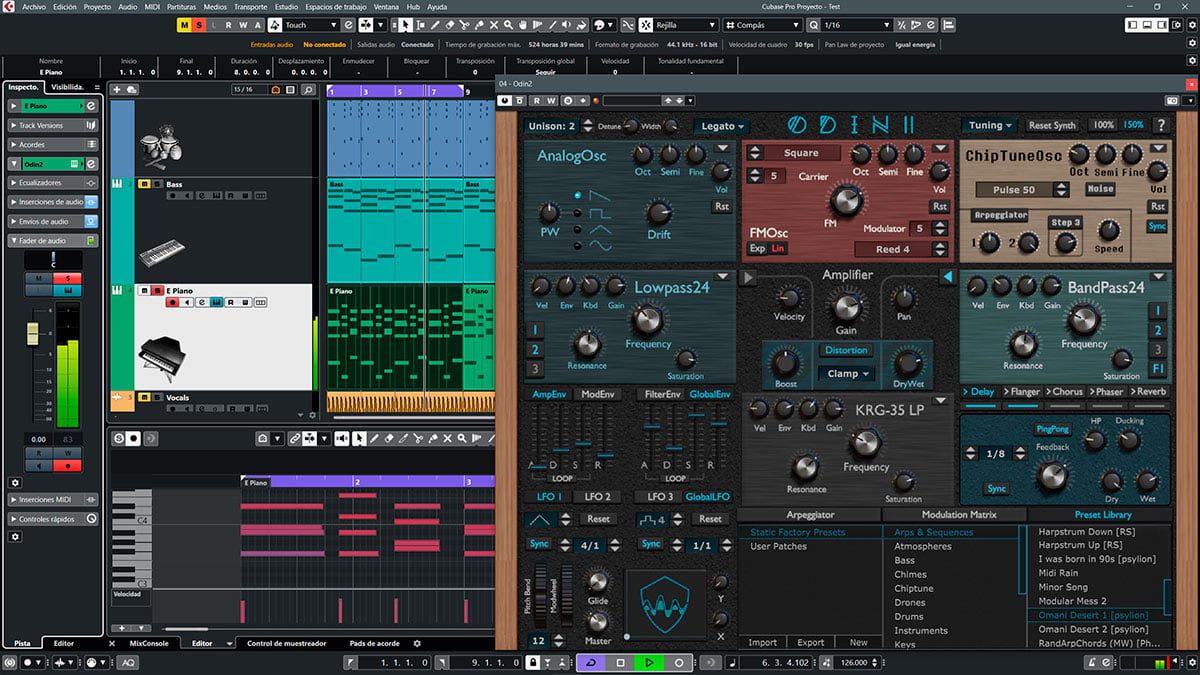Toggle record enable on E Piano track
This screenshot has height=675, width=1200.
pyautogui.click(x=172, y=302)
